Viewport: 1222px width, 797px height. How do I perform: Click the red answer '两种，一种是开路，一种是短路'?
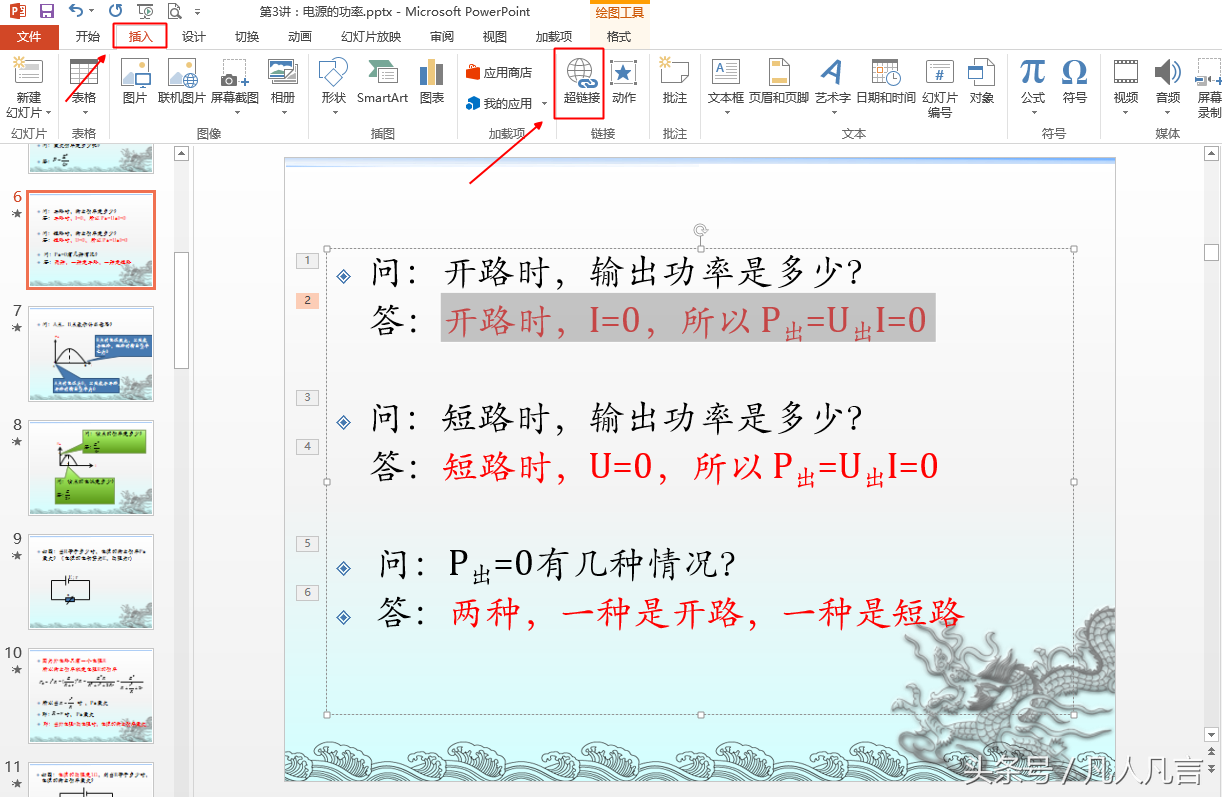tap(708, 612)
